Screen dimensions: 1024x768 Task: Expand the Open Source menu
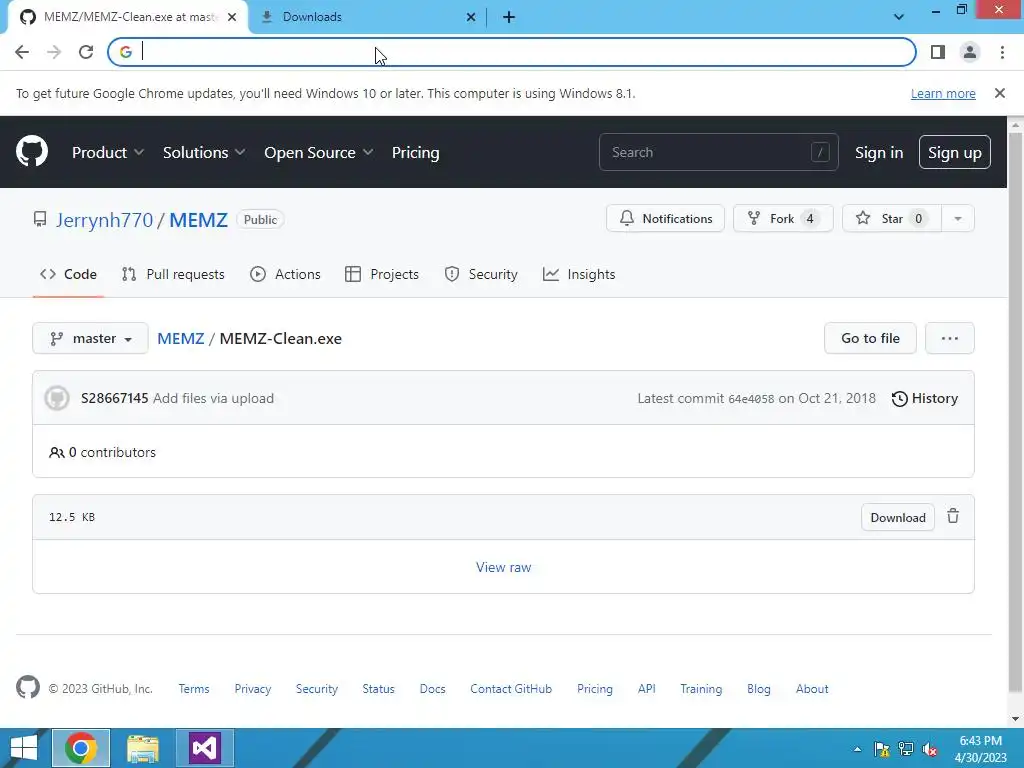point(319,152)
